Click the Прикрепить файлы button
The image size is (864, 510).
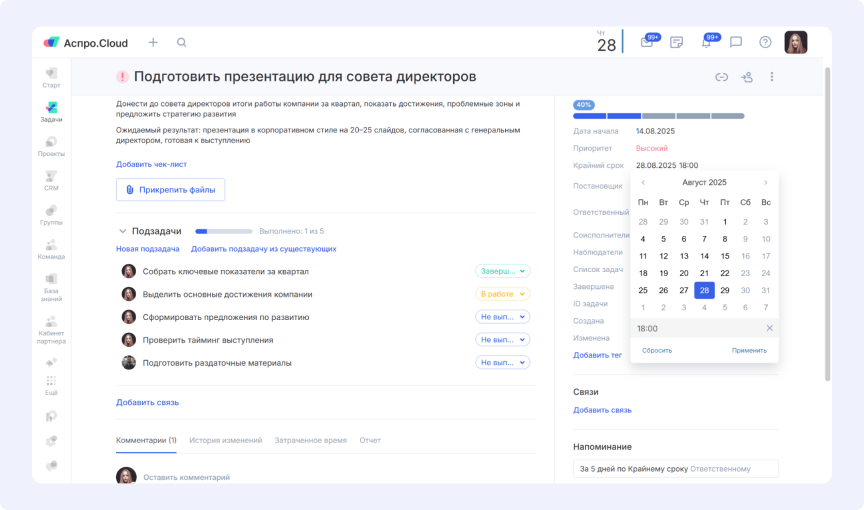coord(170,190)
